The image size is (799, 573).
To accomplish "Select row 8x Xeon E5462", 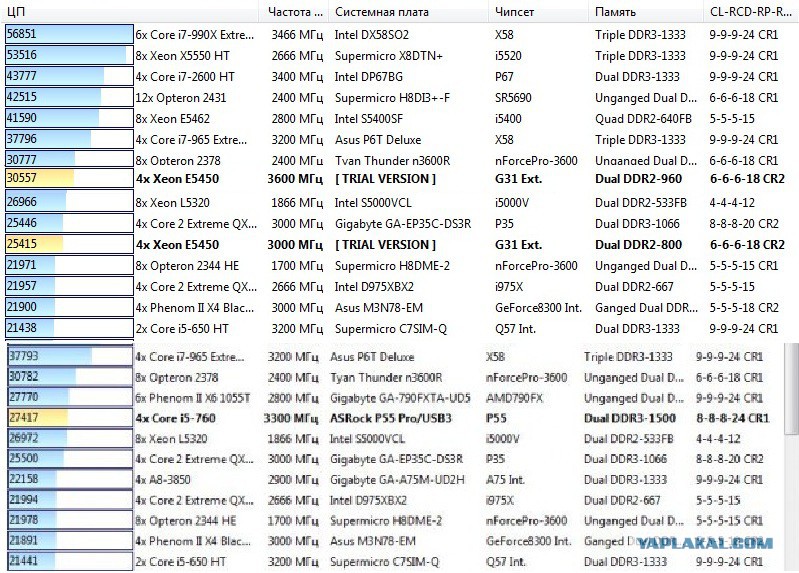I will pos(392,119).
